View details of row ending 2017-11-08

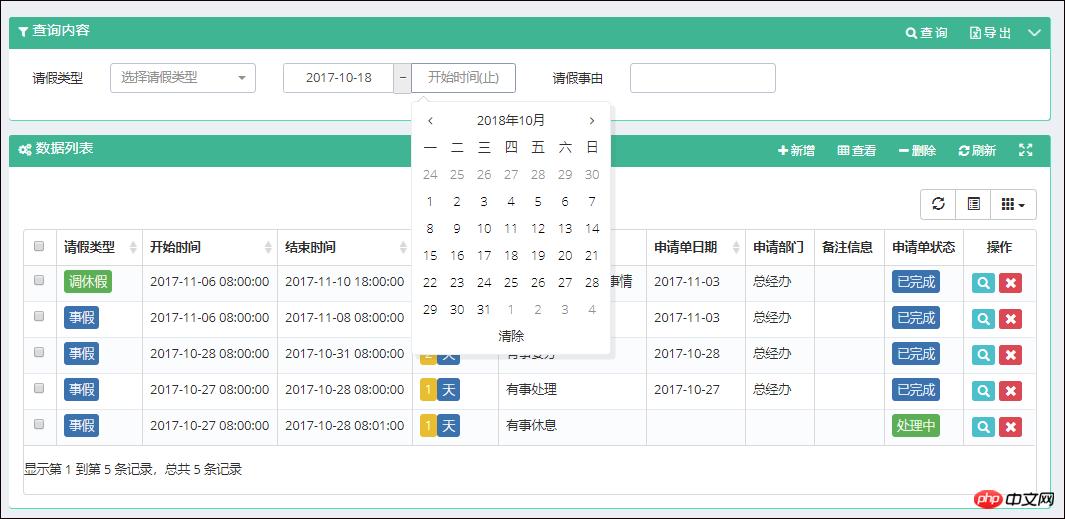tap(983, 319)
